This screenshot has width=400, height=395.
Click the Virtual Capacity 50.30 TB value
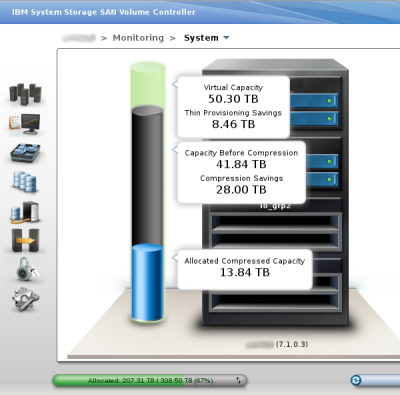(x=233, y=99)
